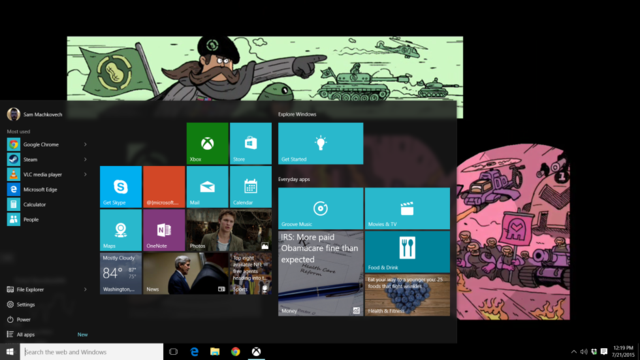
Task: Expand Steam jump list arrow
Action: point(85,159)
